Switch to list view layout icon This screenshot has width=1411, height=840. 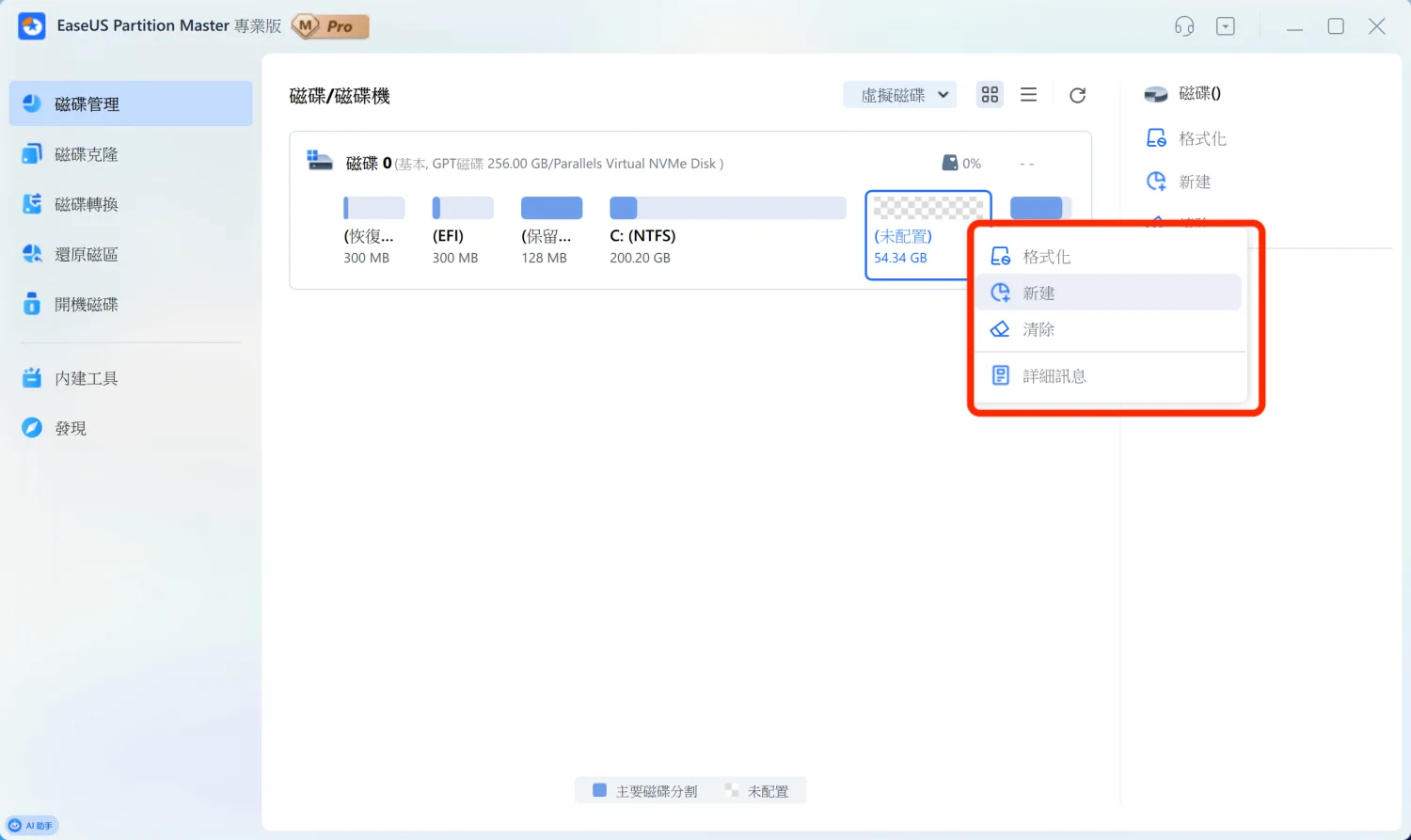point(1029,95)
